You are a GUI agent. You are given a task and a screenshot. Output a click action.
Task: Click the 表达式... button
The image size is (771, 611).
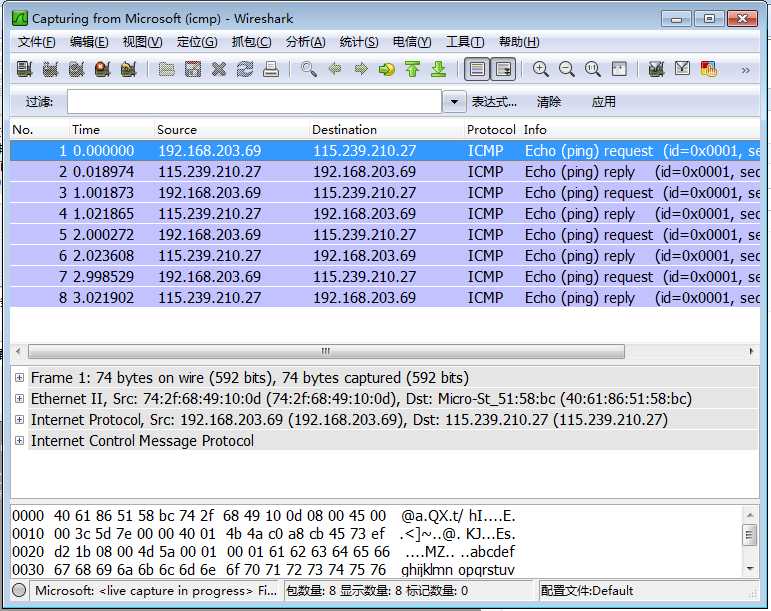click(x=494, y=102)
